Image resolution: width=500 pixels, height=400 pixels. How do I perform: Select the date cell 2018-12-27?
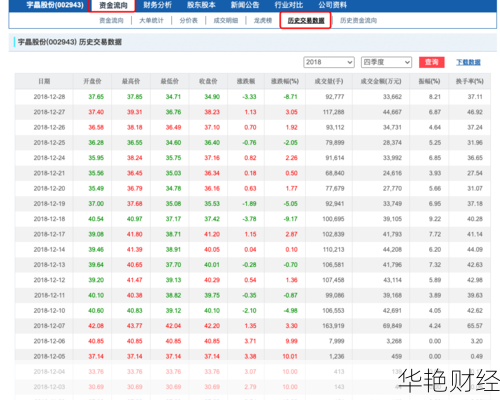coord(49,112)
